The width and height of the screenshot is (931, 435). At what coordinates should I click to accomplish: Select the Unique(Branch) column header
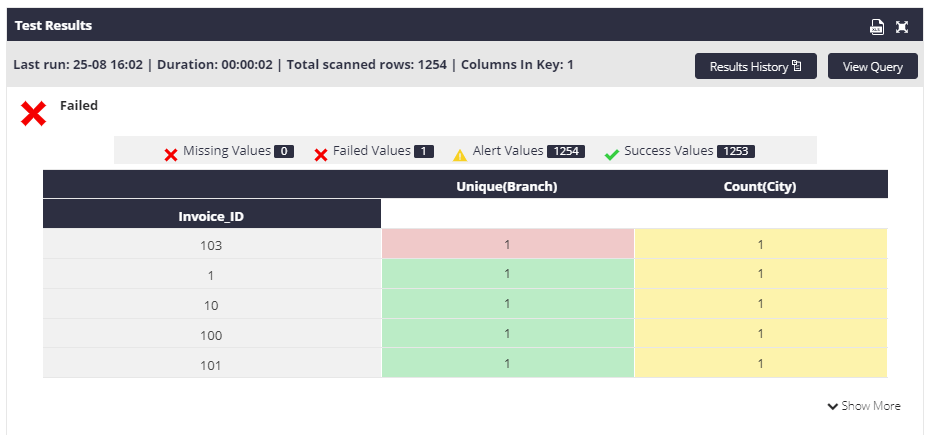(507, 186)
